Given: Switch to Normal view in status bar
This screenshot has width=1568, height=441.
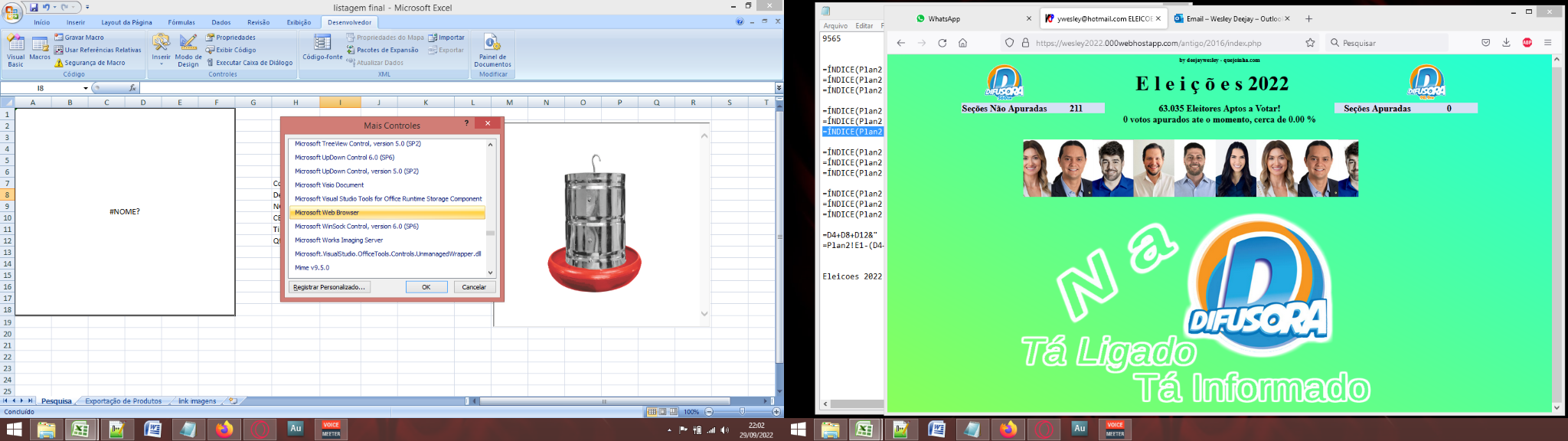Looking at the screenshot, I should click(x=652, y=412).
